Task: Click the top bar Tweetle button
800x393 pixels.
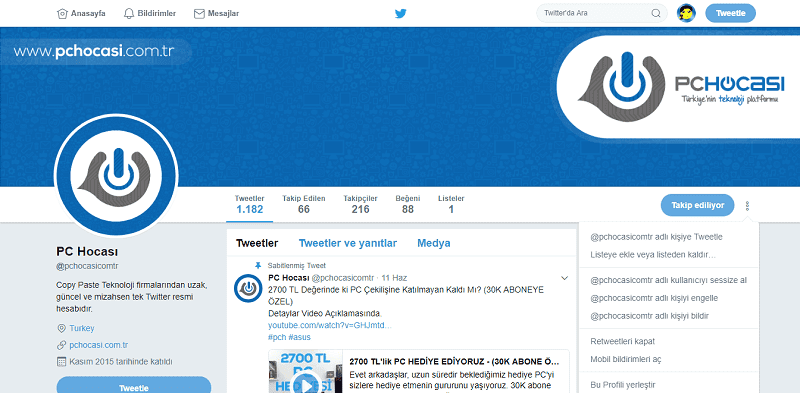Action: pyautogui.click(x=730, y=13)
